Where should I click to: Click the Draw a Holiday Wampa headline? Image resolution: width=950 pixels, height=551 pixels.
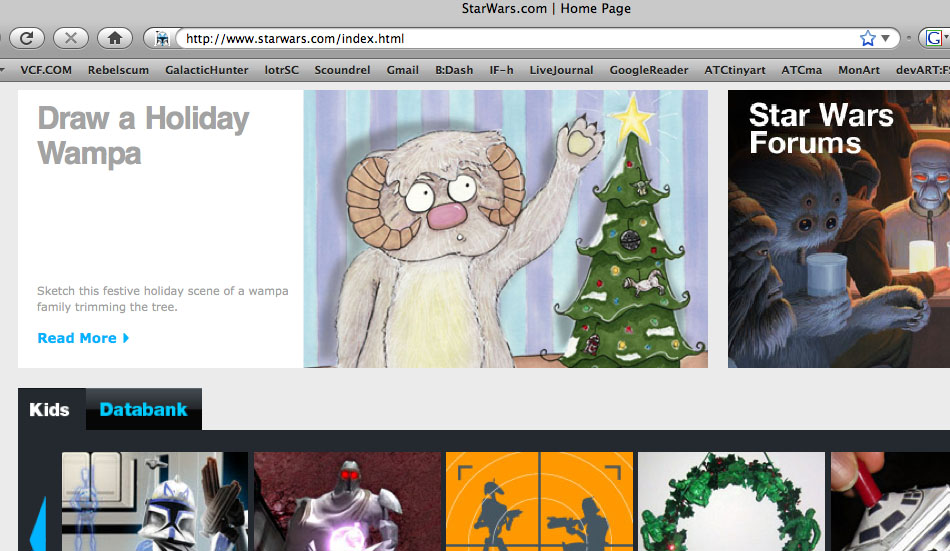pos(143,135)
